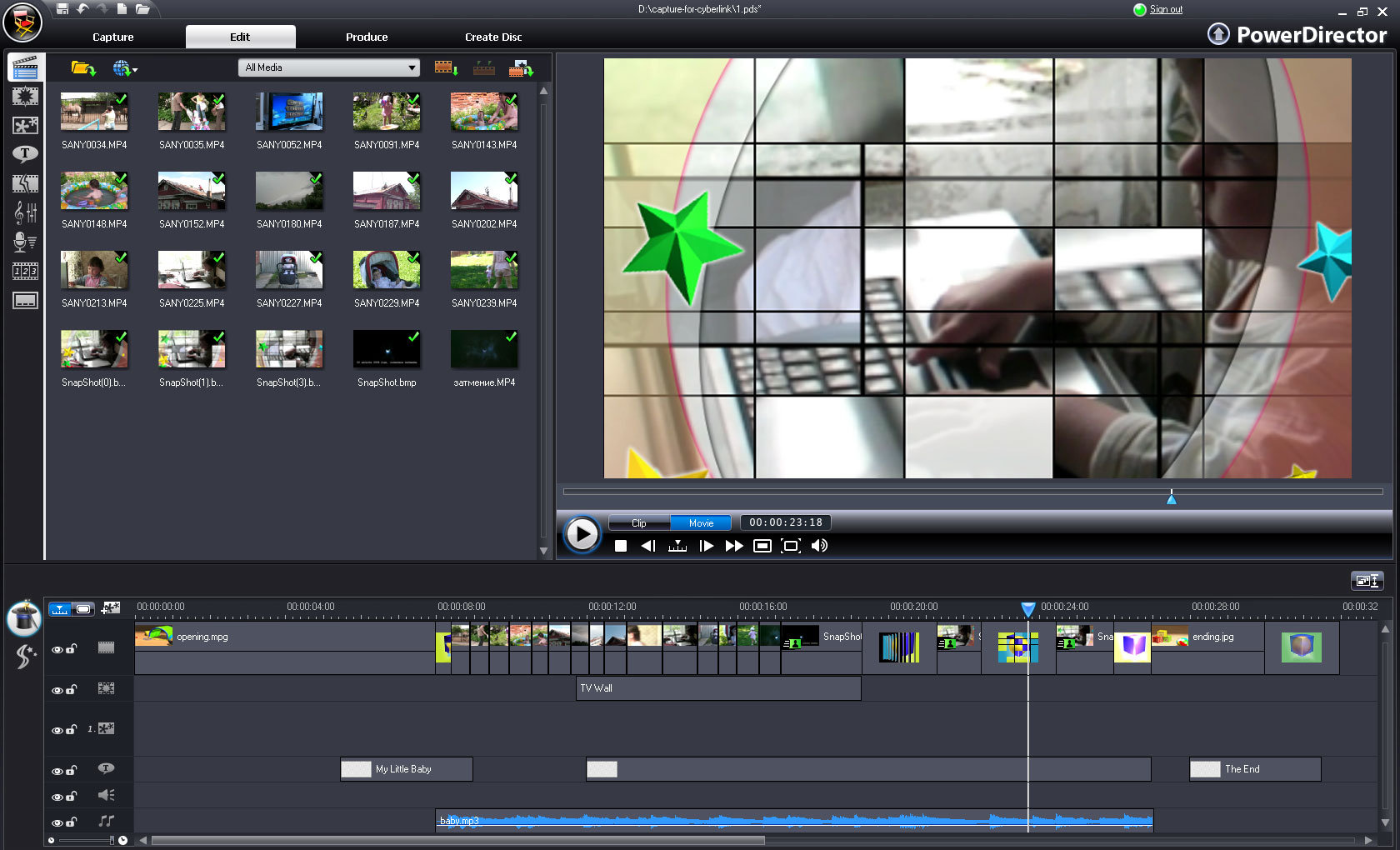The image size is (1400, 850).
Task: Click the Sign out link
Action: tap(1166, 9)
